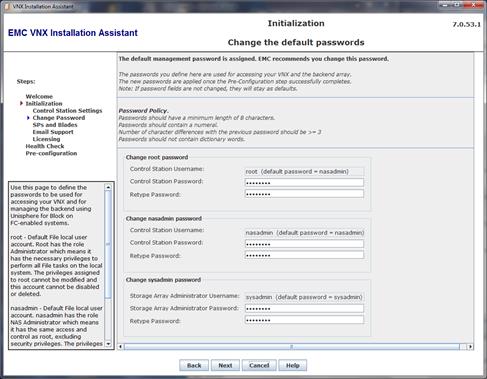487x379 pixels.
Task: Click arrow marker beside Initialization
Action: pos(21,103)
